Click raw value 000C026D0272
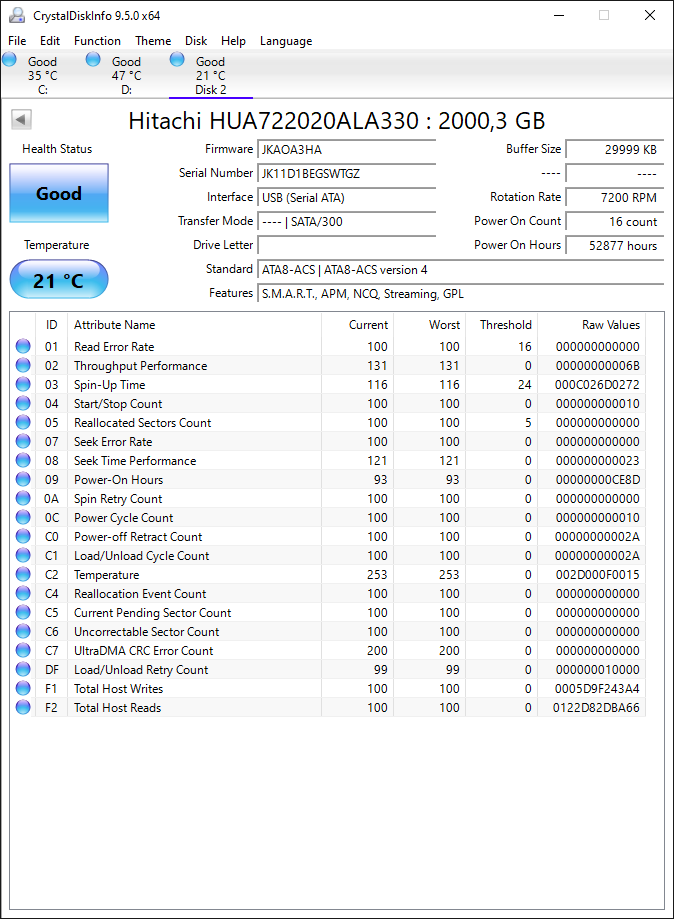 [597, 384]
